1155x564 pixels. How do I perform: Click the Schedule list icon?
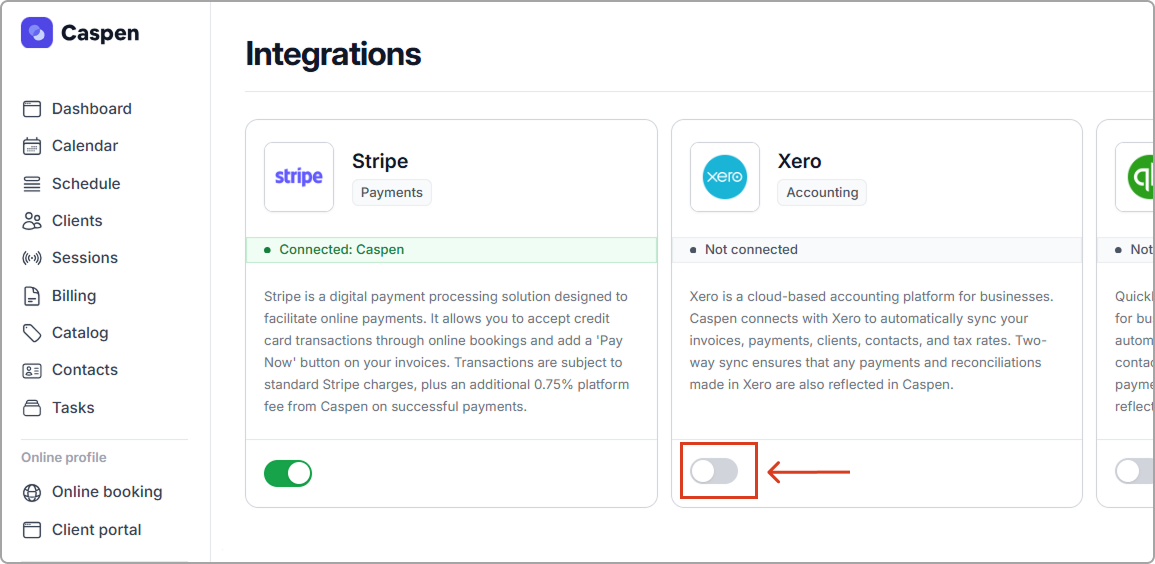pyautogui.click(x=32, y=184)
